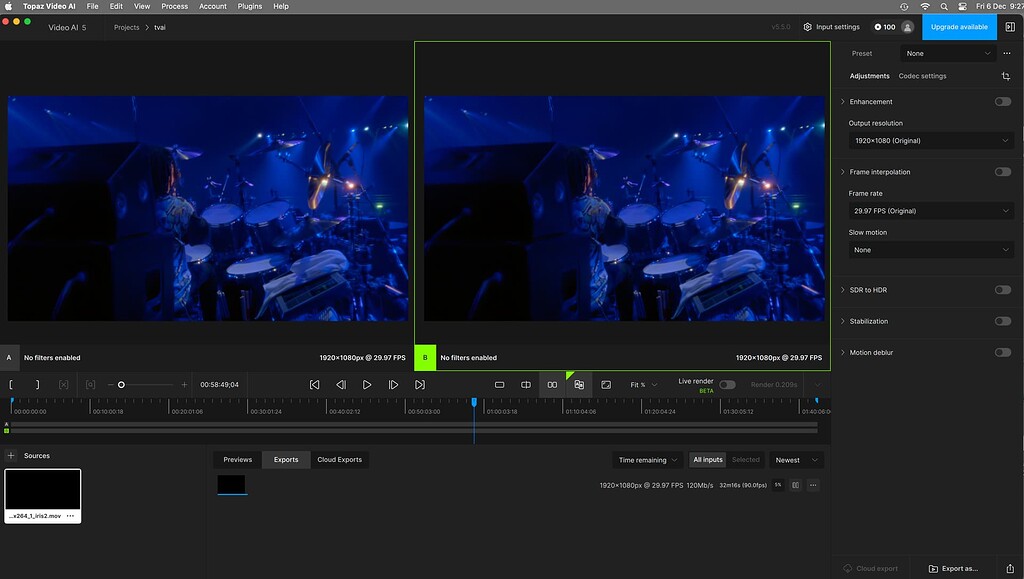
Task: Open the Frame rate dropdown
Action: click(x=931, y=211)
